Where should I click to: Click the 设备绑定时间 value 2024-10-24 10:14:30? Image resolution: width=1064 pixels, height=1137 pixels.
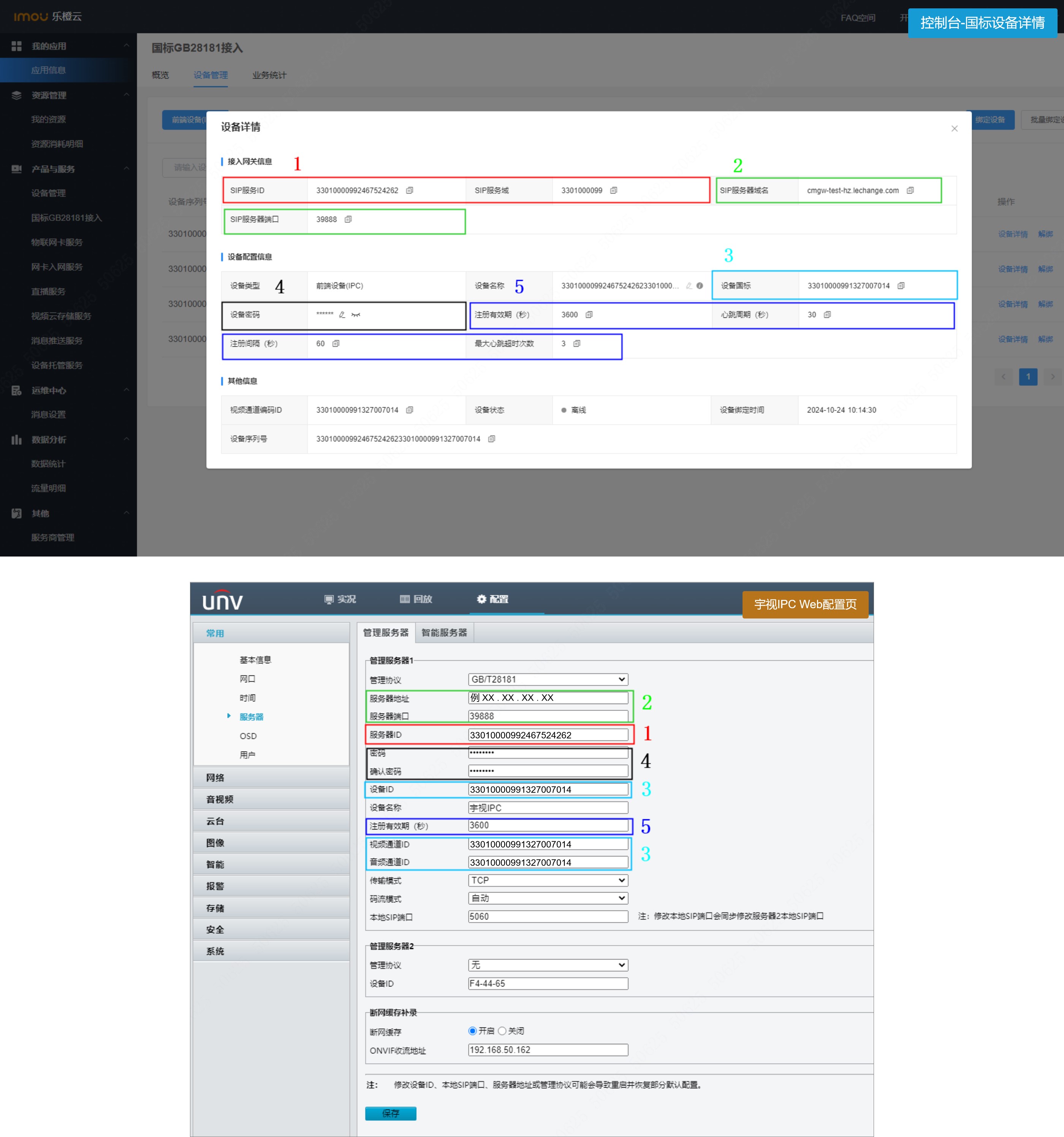[842, 410]
